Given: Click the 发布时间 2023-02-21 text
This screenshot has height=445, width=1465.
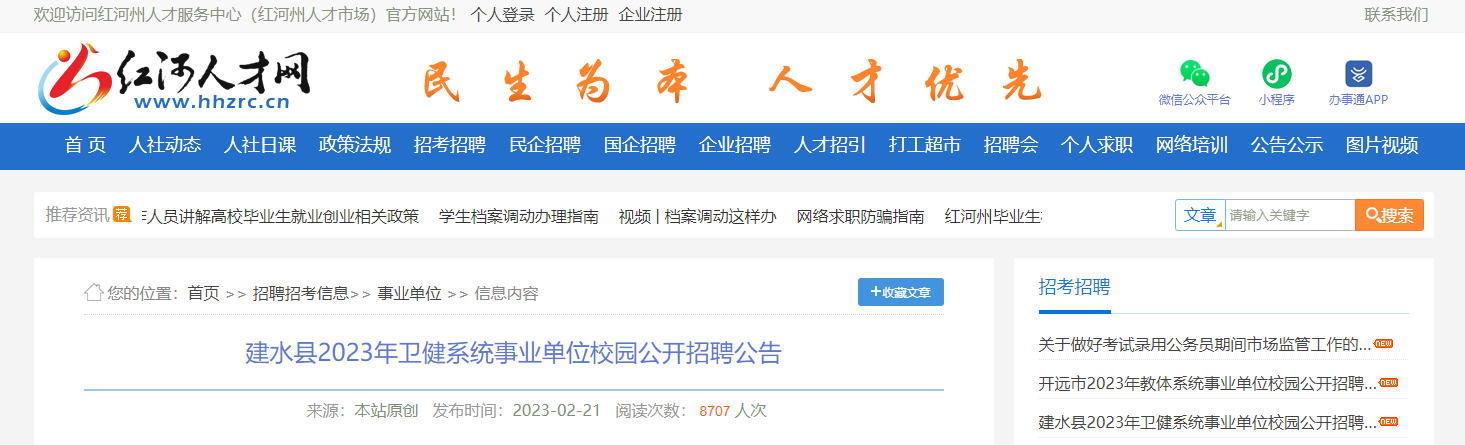Looking at the screenshot, I should click(516, 410).
